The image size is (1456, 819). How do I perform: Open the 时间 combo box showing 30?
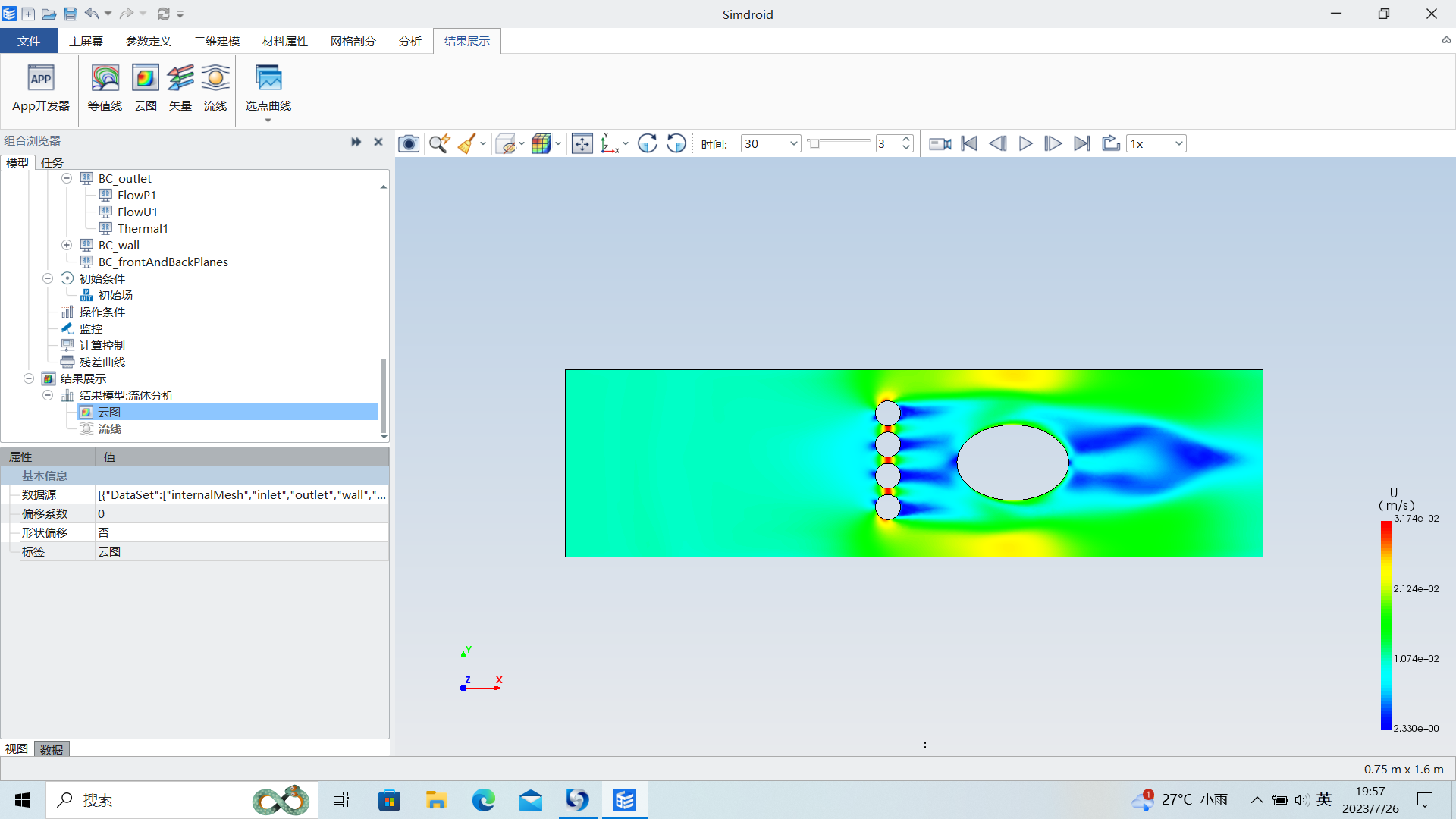point(770,143)
